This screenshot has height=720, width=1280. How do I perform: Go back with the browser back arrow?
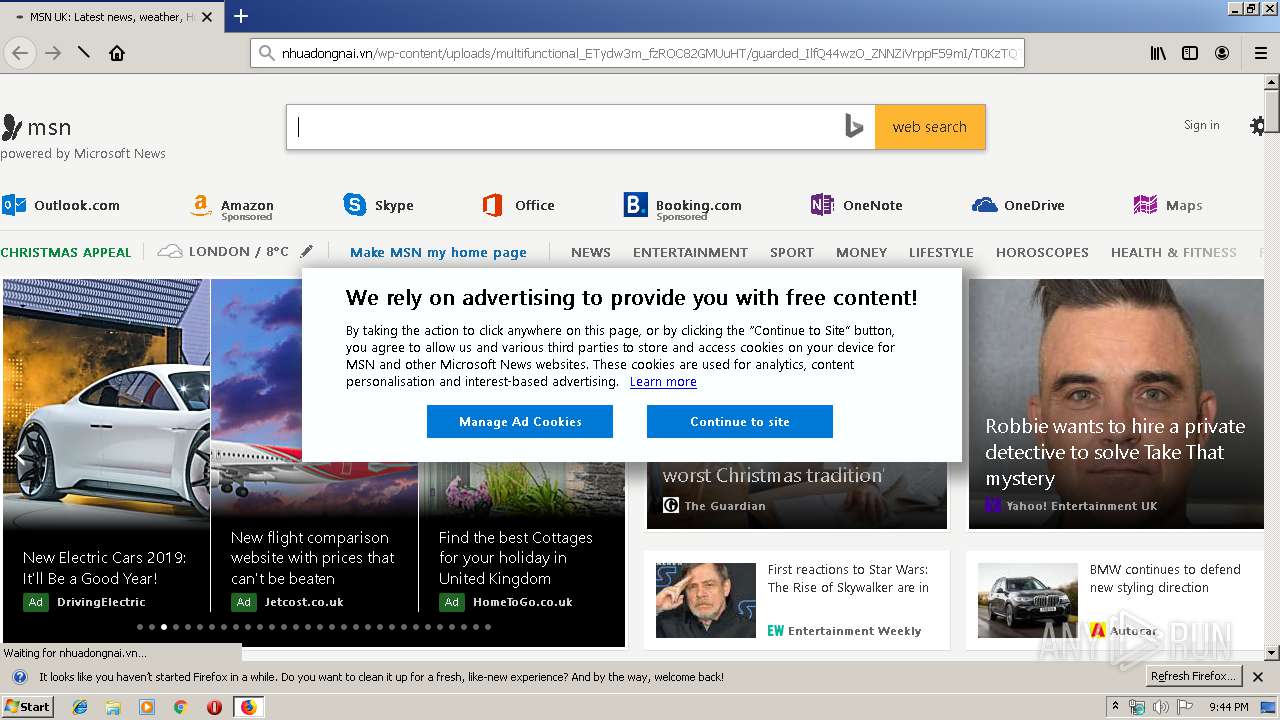coord(20,53)
